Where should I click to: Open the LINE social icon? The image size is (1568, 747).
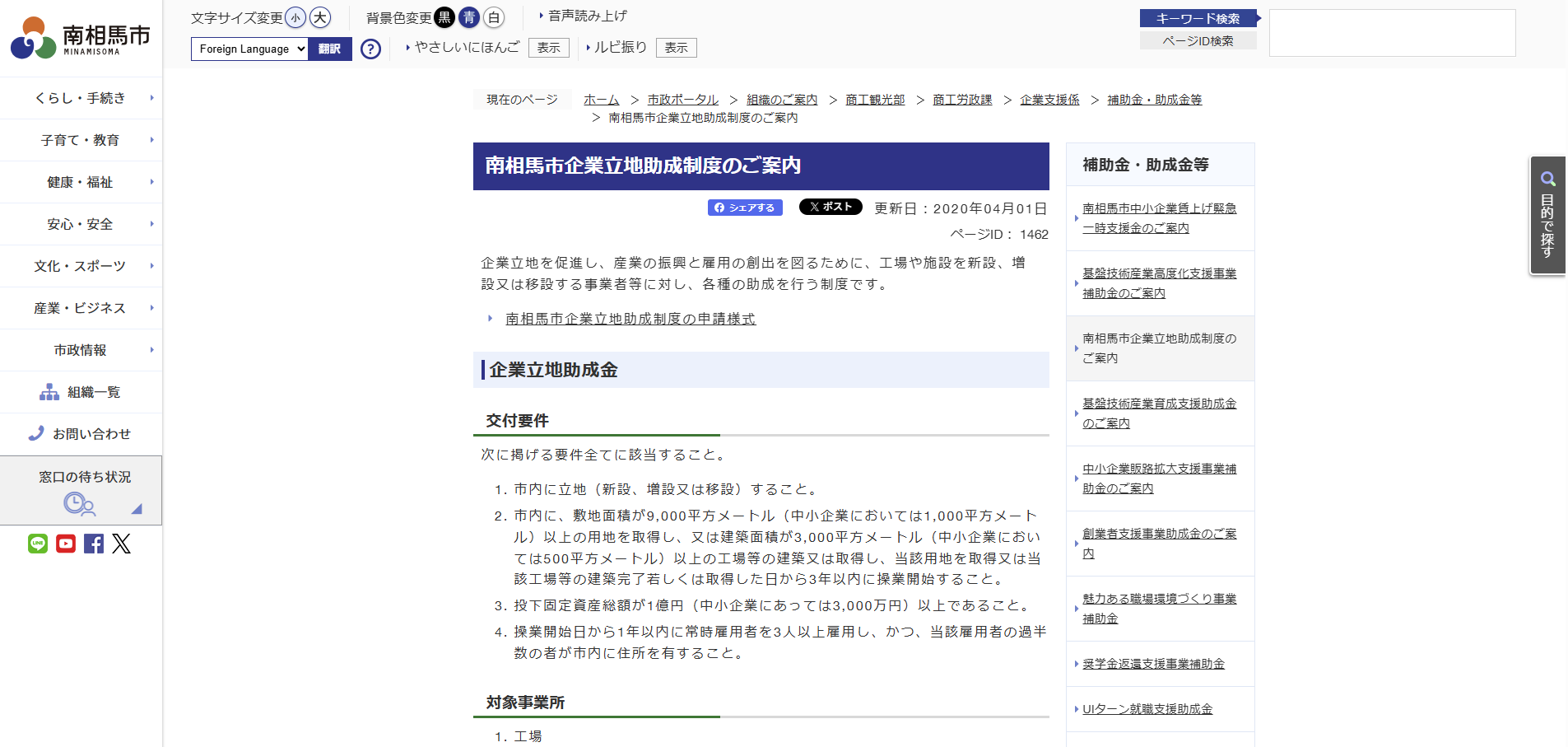coord(38,544)
